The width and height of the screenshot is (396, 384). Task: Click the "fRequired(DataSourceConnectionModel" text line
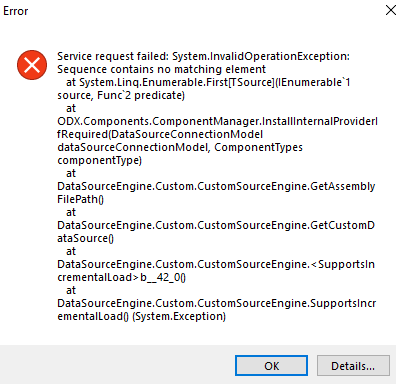point(160,134)
